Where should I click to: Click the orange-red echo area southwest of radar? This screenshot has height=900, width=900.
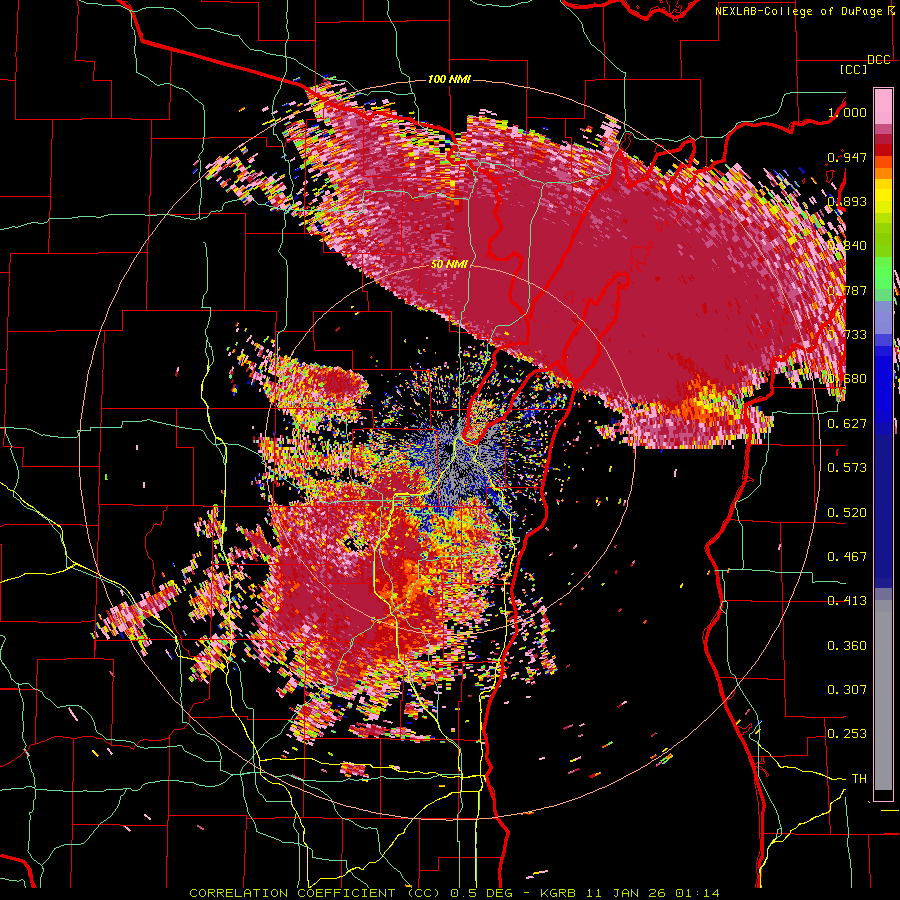point(379,585)
